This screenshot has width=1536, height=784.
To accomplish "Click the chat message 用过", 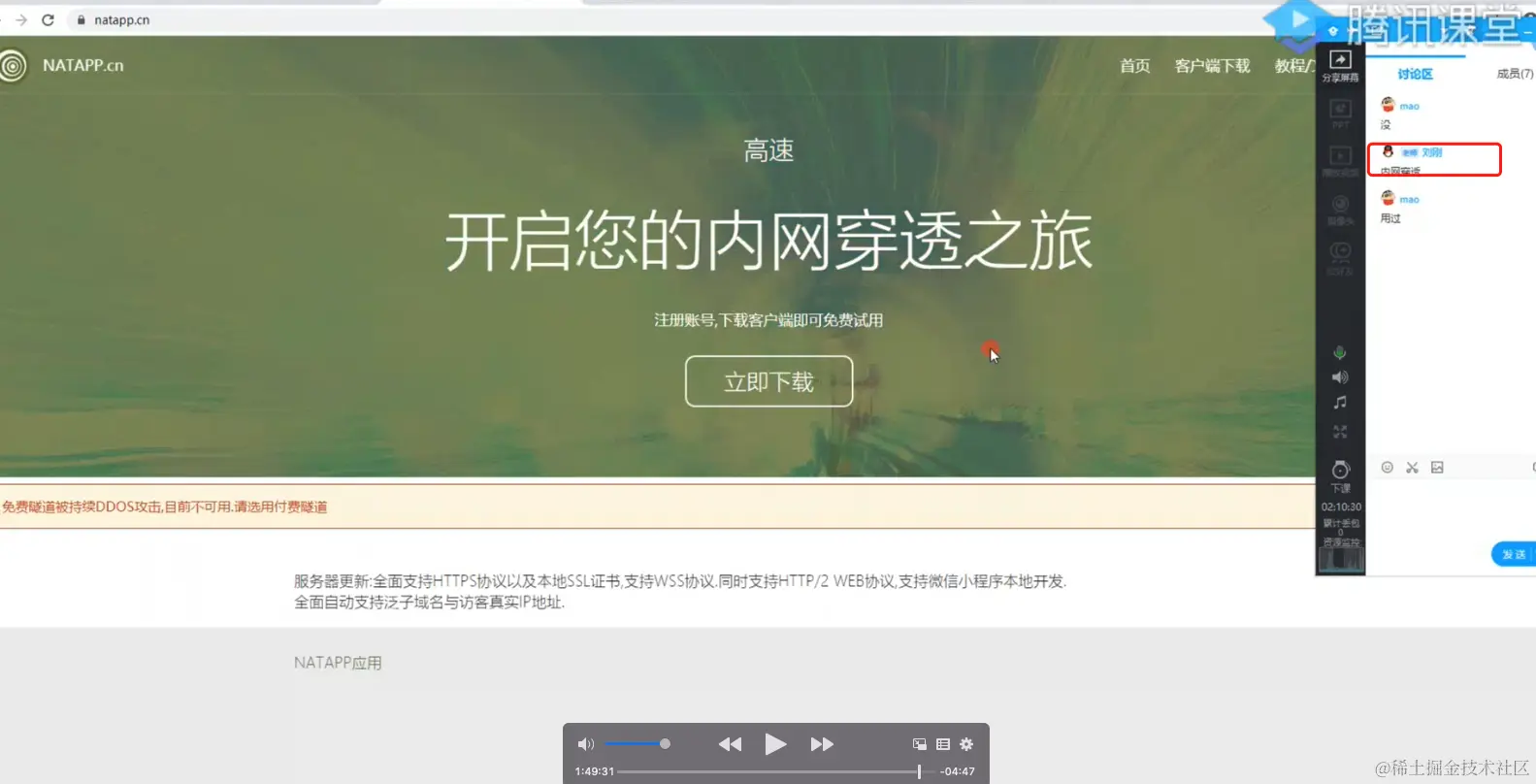I will click(x=1390, y=218).
